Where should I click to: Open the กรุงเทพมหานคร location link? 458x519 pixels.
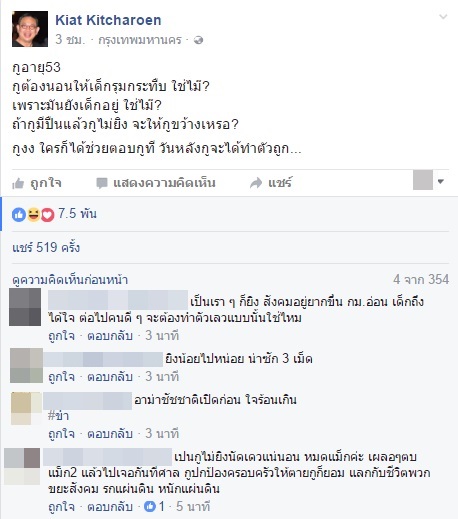[140, 40]
